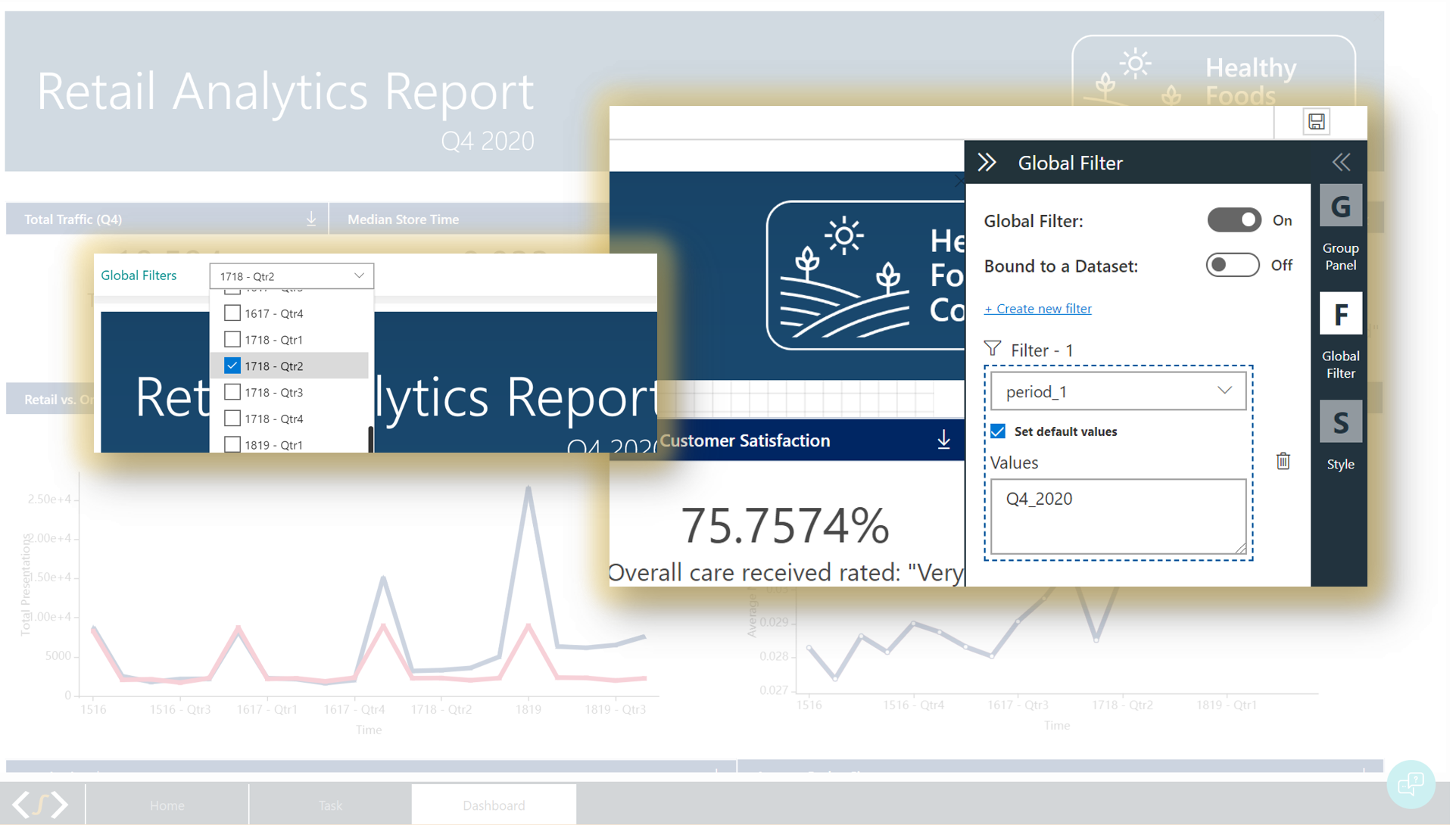Uncheck Set default values checkbox
Screen dimensions: 1456x825
tap(998, 431)
